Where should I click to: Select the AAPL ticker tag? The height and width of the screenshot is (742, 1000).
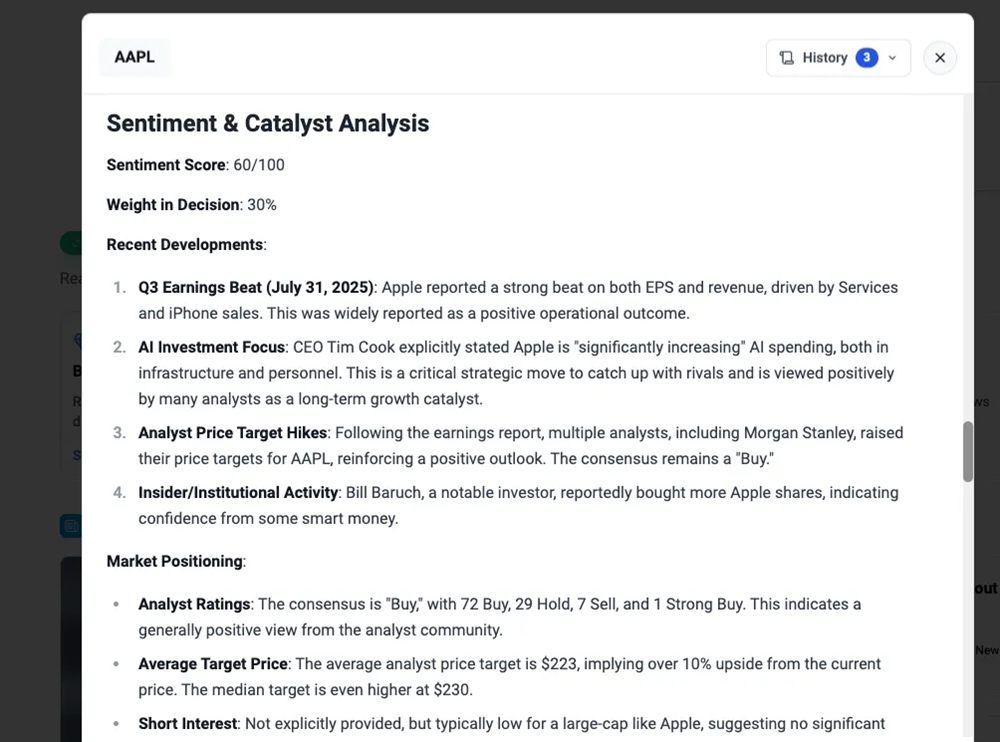134,57
